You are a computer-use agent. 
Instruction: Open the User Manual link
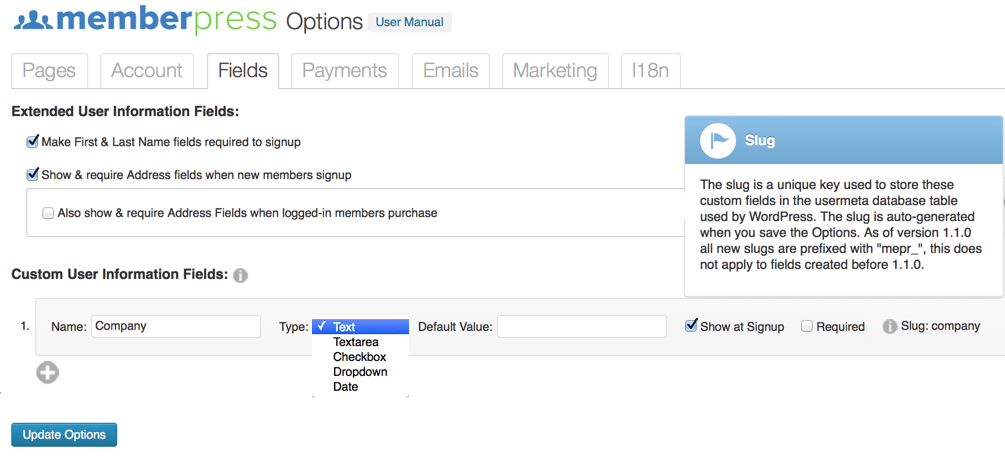[410, 22]
